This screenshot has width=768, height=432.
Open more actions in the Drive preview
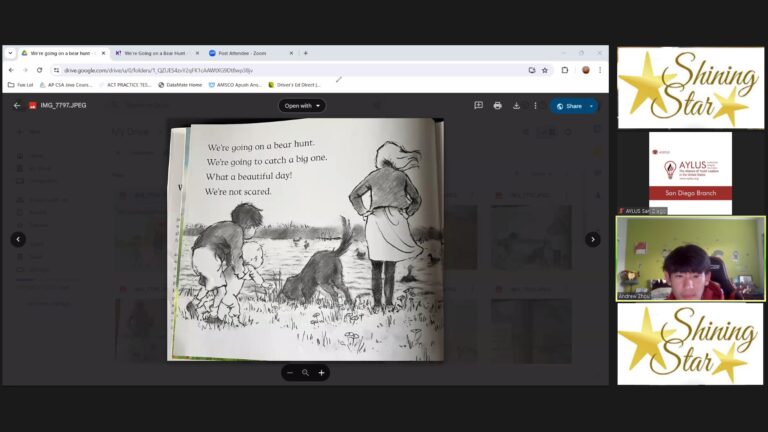pos(535,106)
